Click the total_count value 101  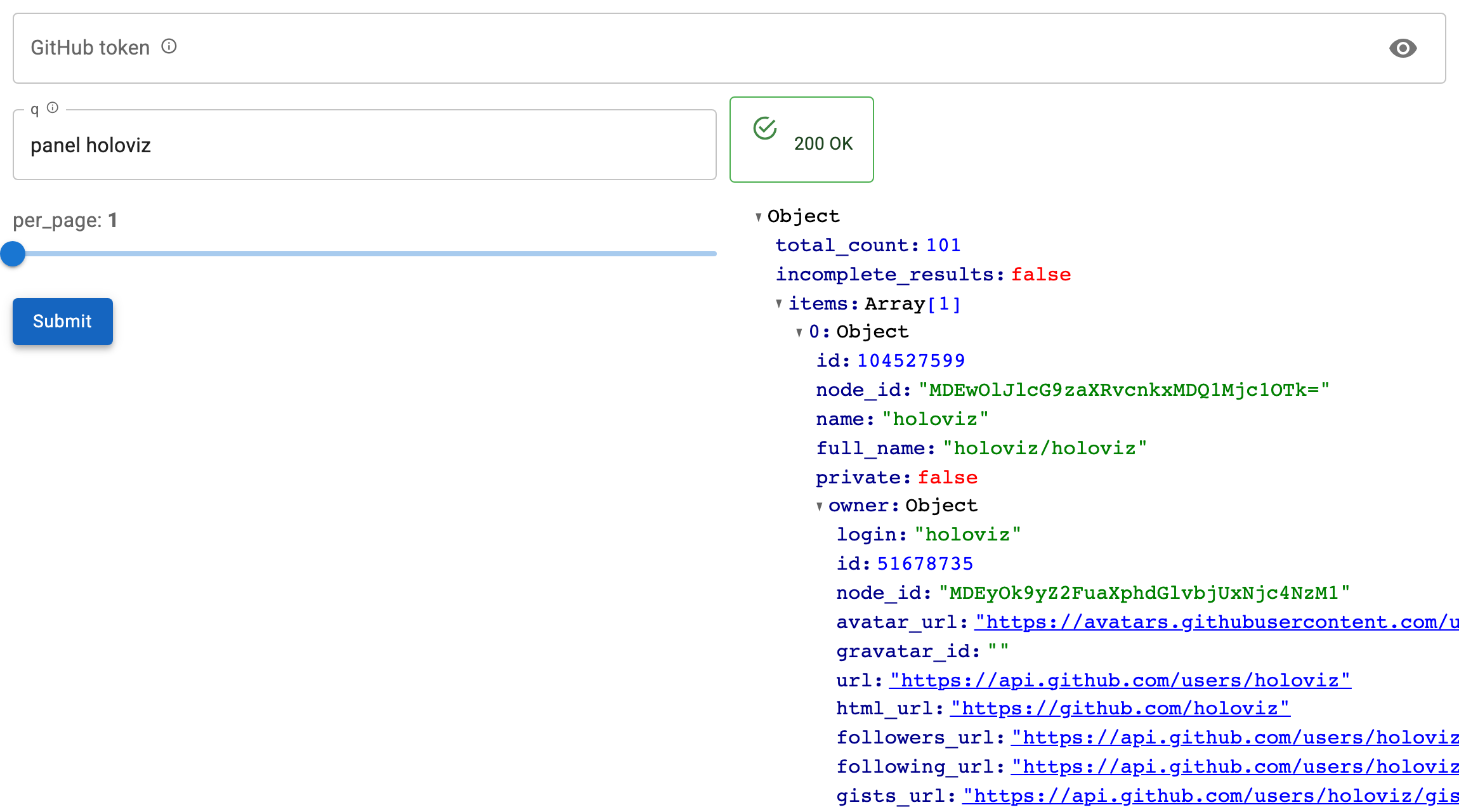tap(943, 246)
